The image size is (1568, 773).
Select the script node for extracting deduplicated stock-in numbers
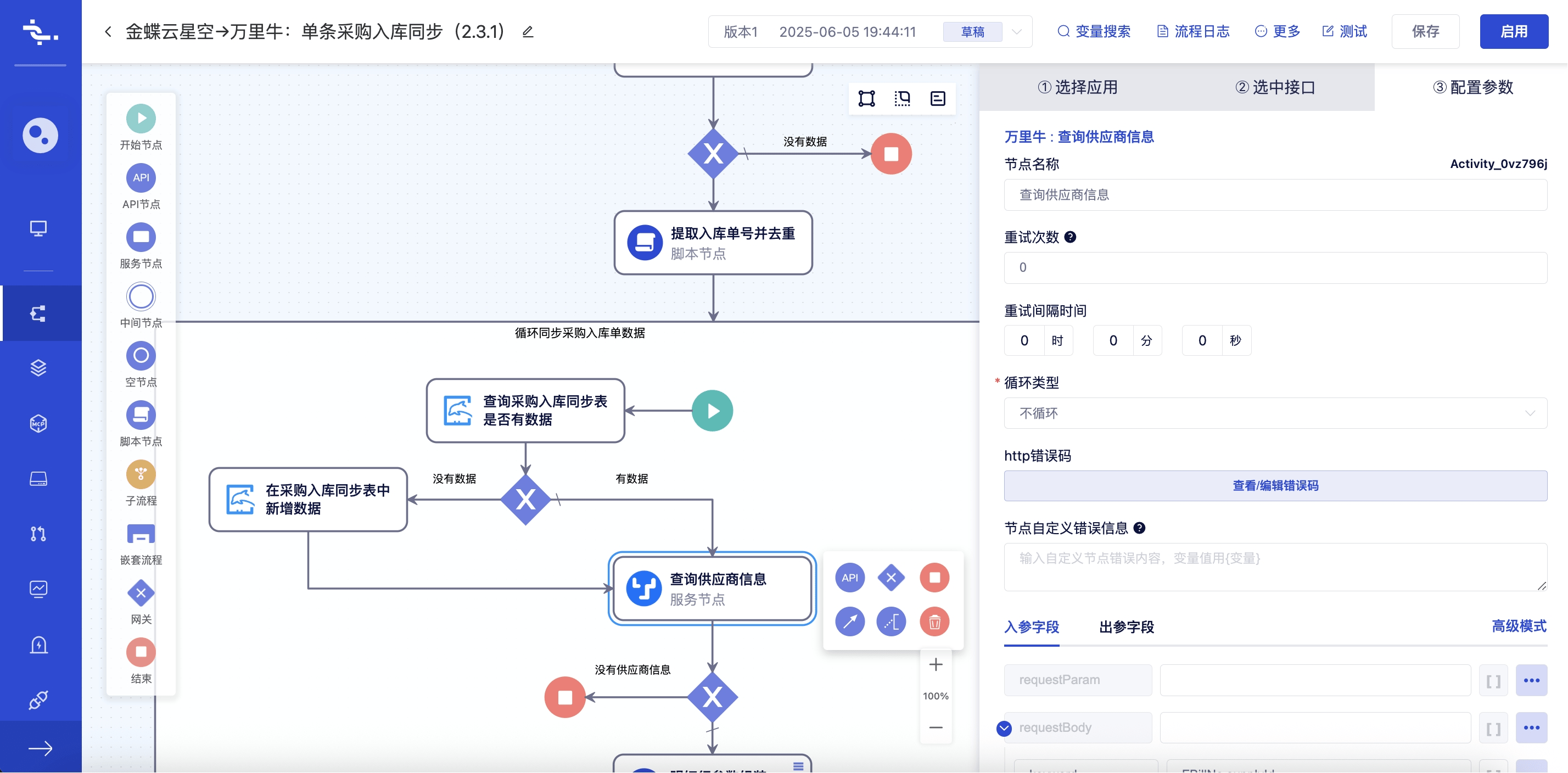tap(713, 243)
